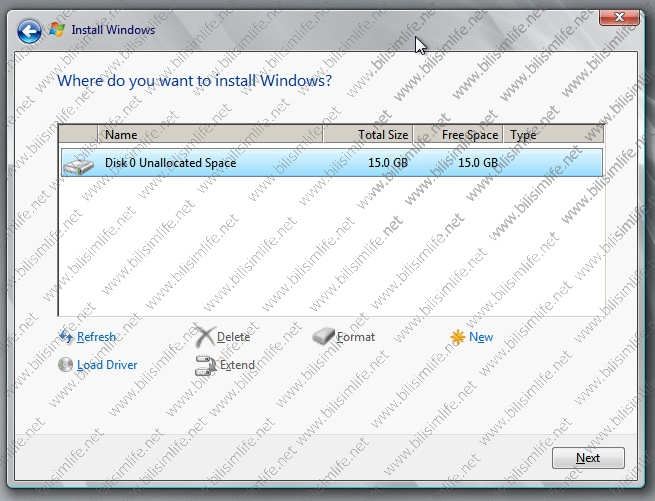Click the hard drive icon for Disk 0
Image resolution: width=655 pixels, height=501 pixels.
(x=78, y=165)
